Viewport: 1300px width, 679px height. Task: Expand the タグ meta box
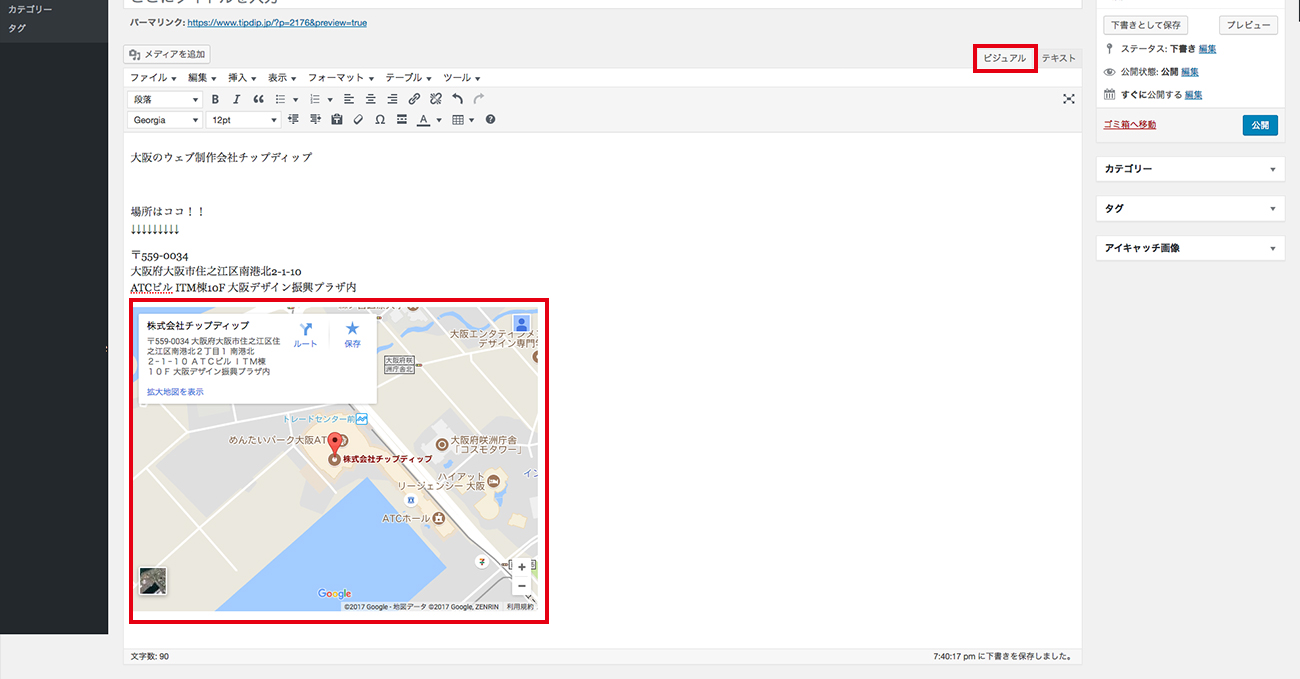(x=1190, y=208)
